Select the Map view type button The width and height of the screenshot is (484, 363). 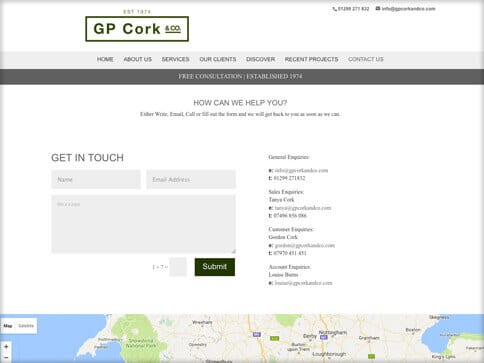(8, 326)
